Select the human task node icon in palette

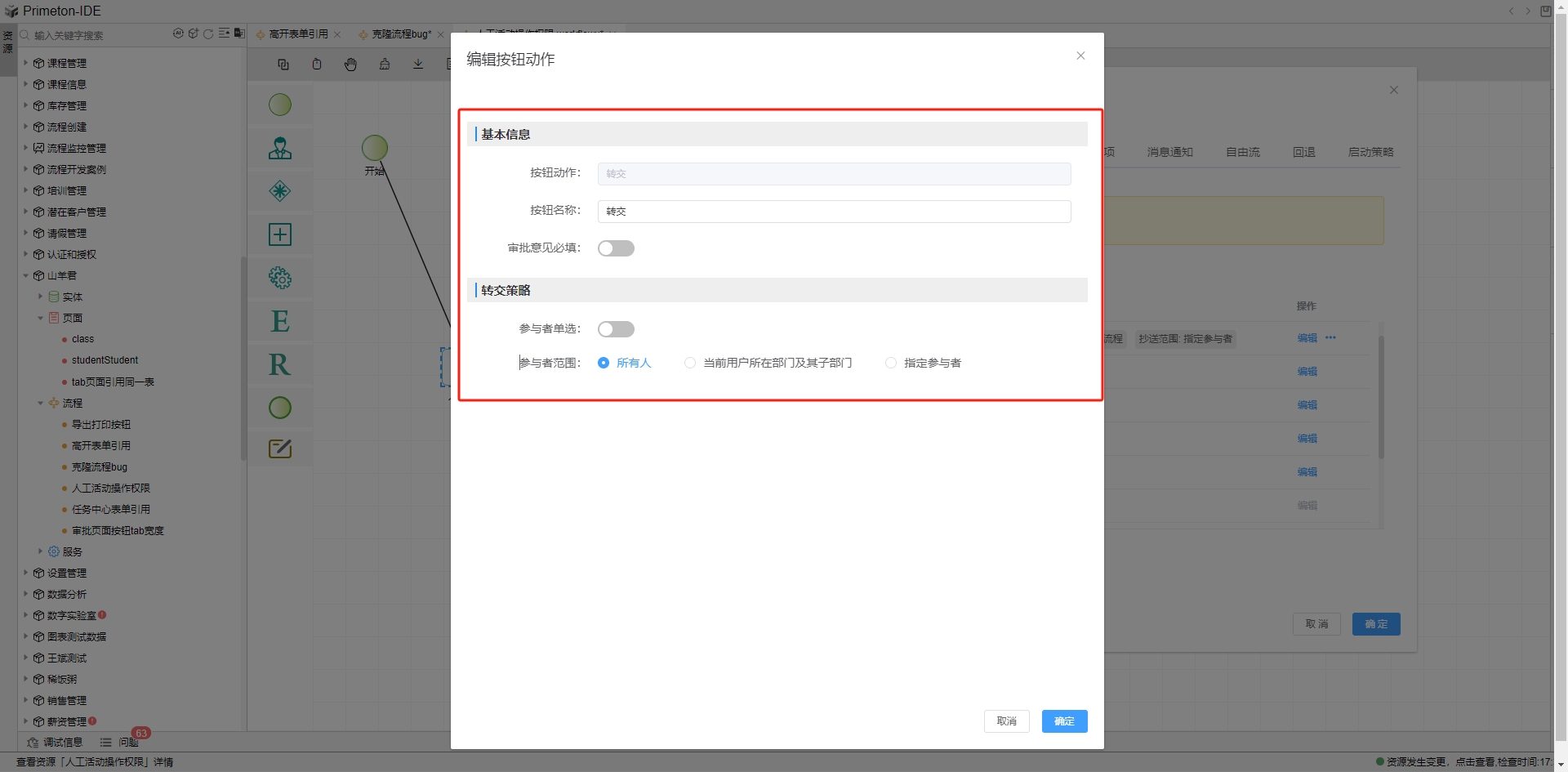tap(280, 149)
